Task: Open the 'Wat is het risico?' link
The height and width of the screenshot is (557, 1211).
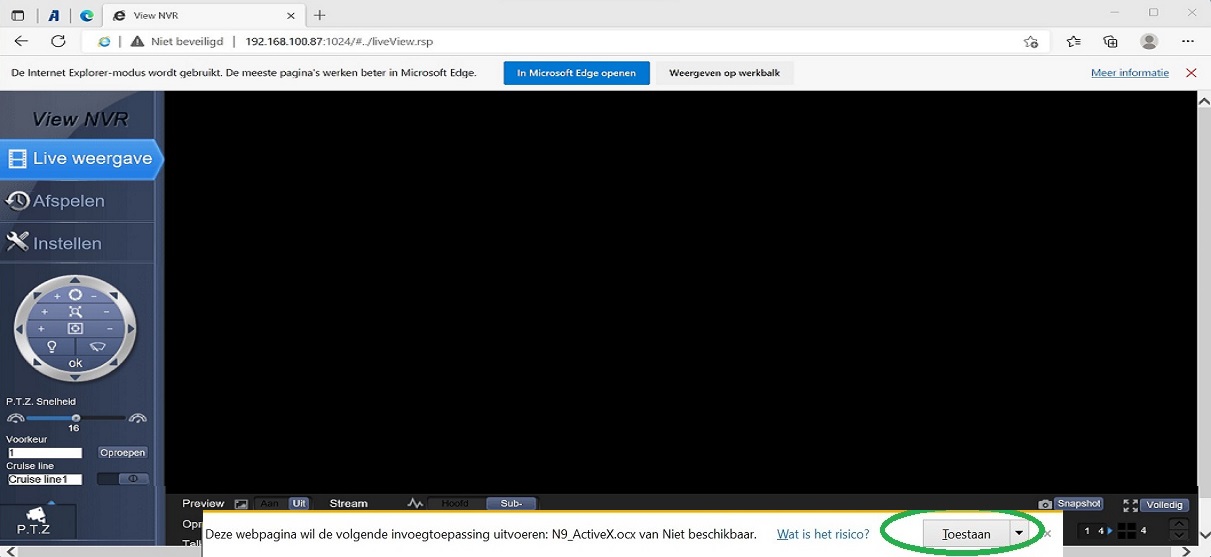Action: click(823, 534)
